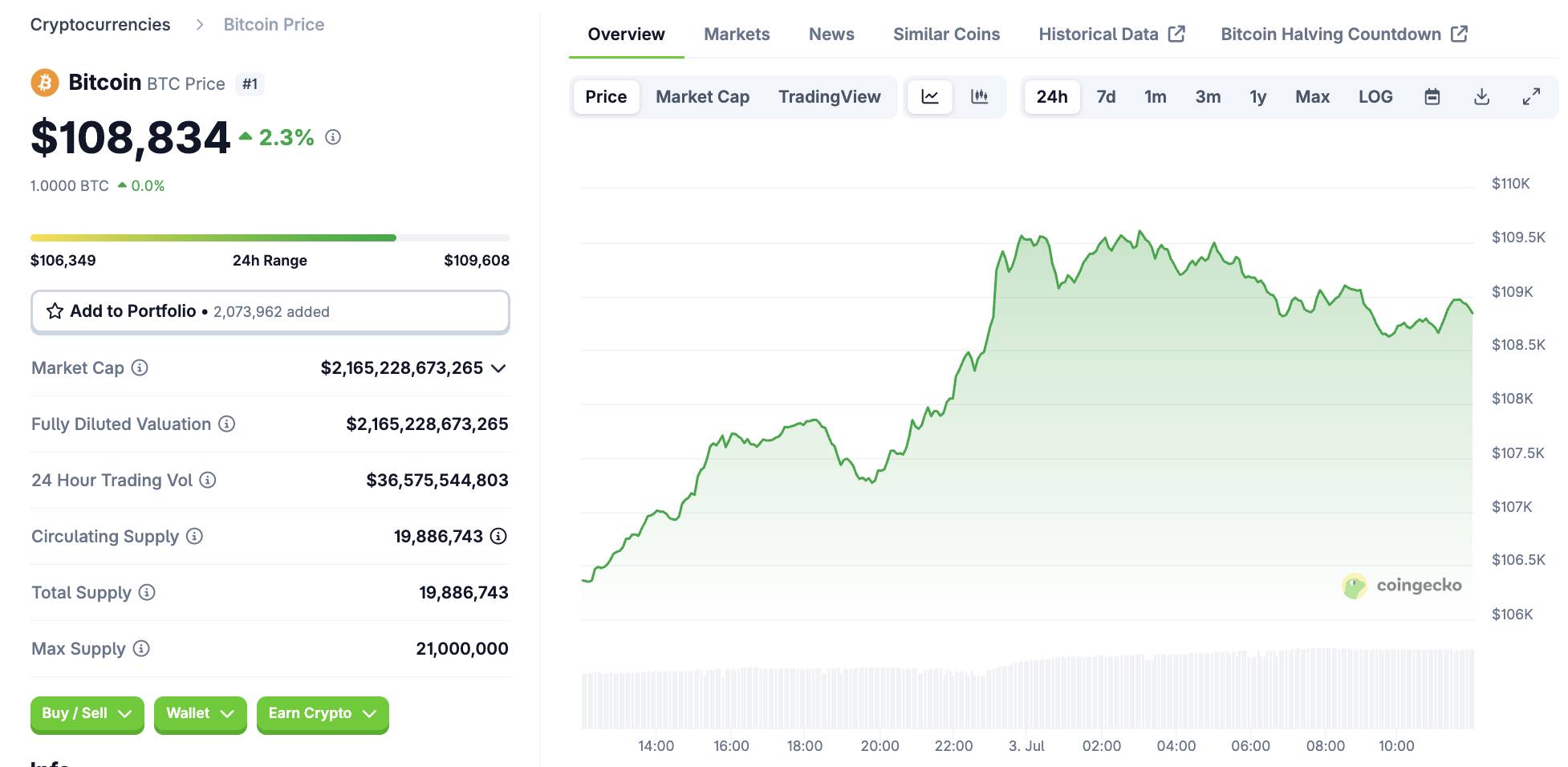The image size is (1568, 767).
Task: Click the 3. Jul axis label
Action: [1026, 746]
